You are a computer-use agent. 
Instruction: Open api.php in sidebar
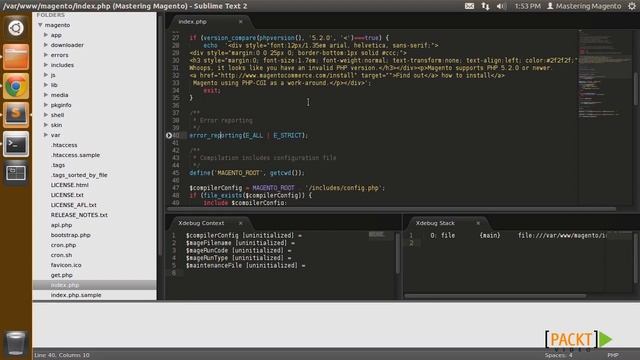(61, 225)
